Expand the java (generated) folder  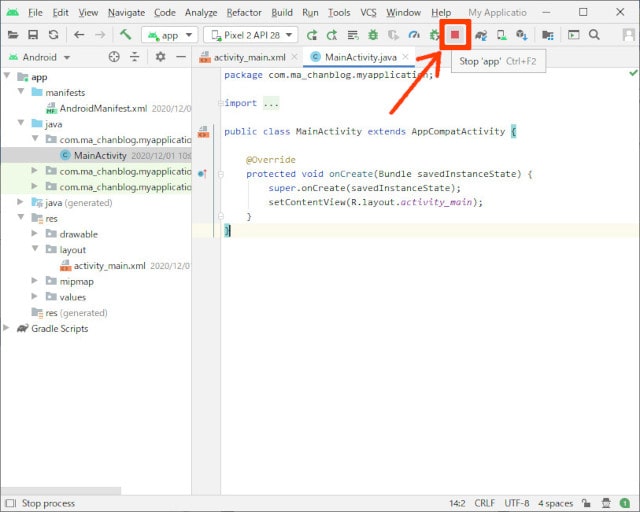click(20, 202)
